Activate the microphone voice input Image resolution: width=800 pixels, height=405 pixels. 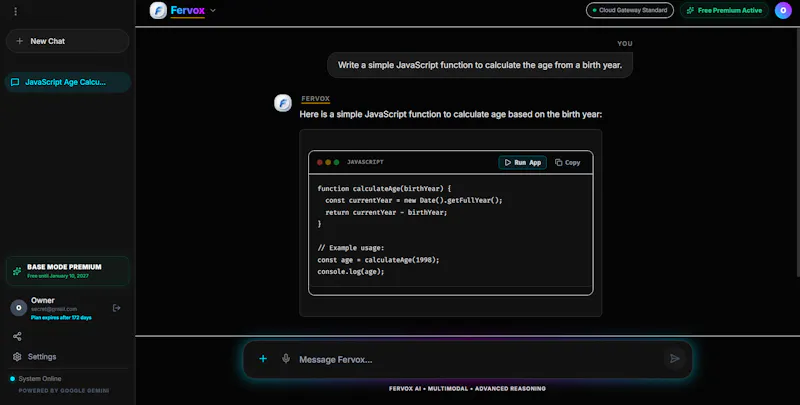coord(286,359)
